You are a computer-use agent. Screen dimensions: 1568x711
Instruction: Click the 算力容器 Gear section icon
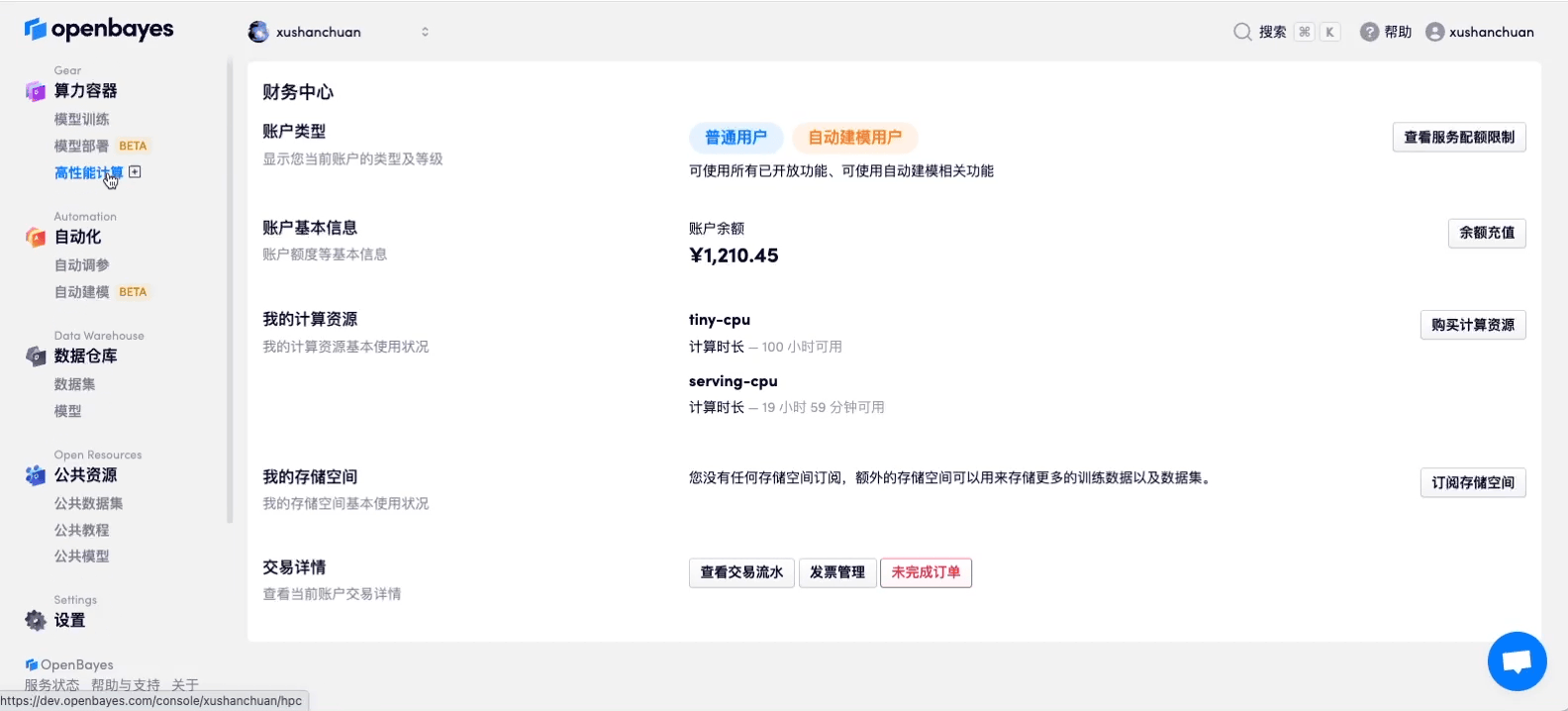point(36,91)
